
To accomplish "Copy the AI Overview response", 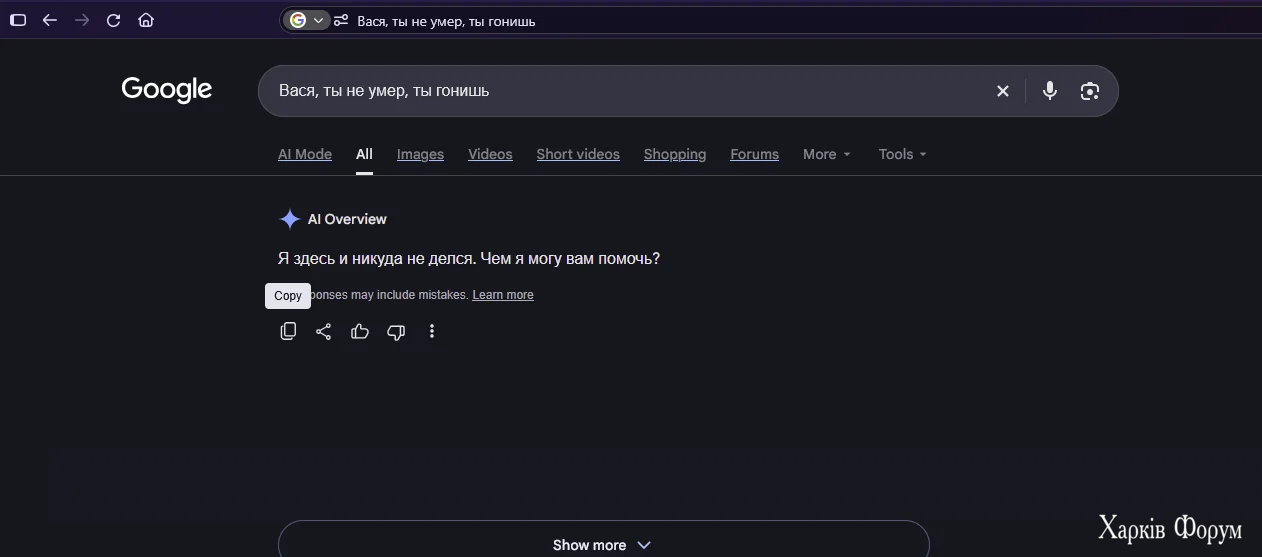I will 288,331.
